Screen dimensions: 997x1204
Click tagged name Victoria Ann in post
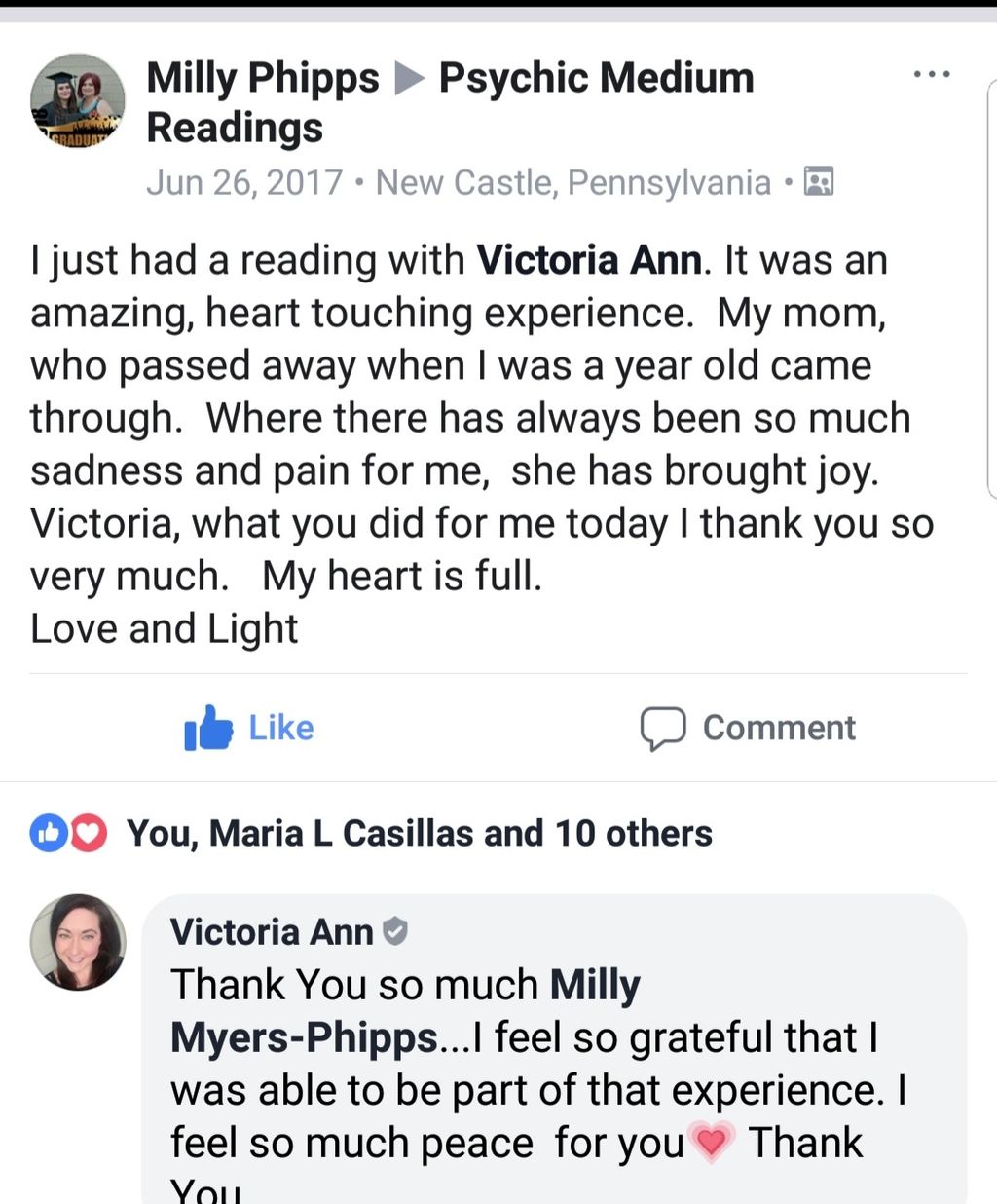[589, 260]
